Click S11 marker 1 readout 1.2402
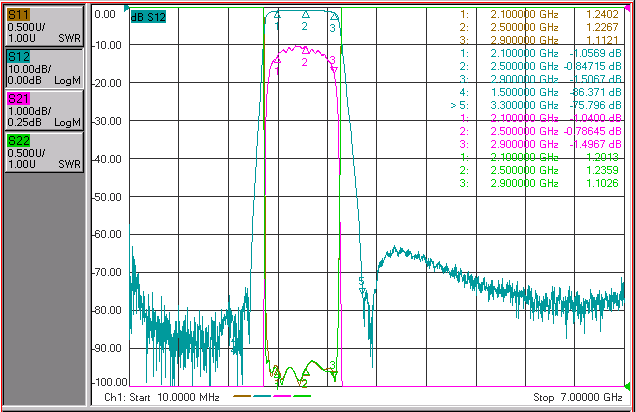636x412 pixels. tap(602, 14)
